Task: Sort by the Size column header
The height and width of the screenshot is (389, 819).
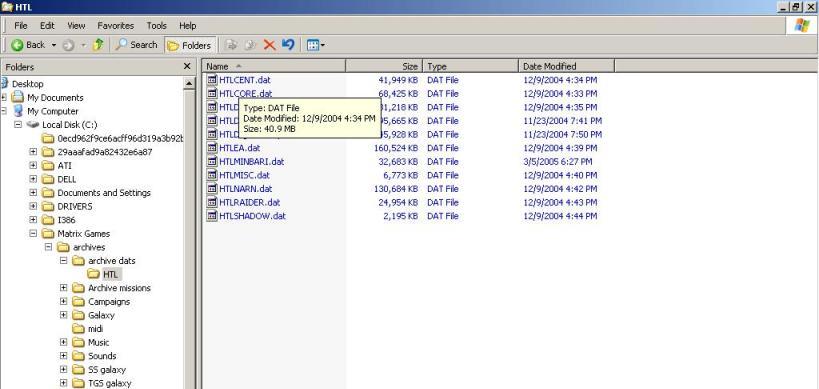Action: point(384,66)
